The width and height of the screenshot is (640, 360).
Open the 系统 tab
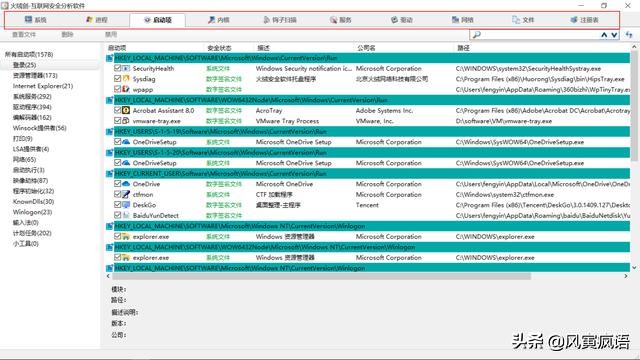[36, 20]
